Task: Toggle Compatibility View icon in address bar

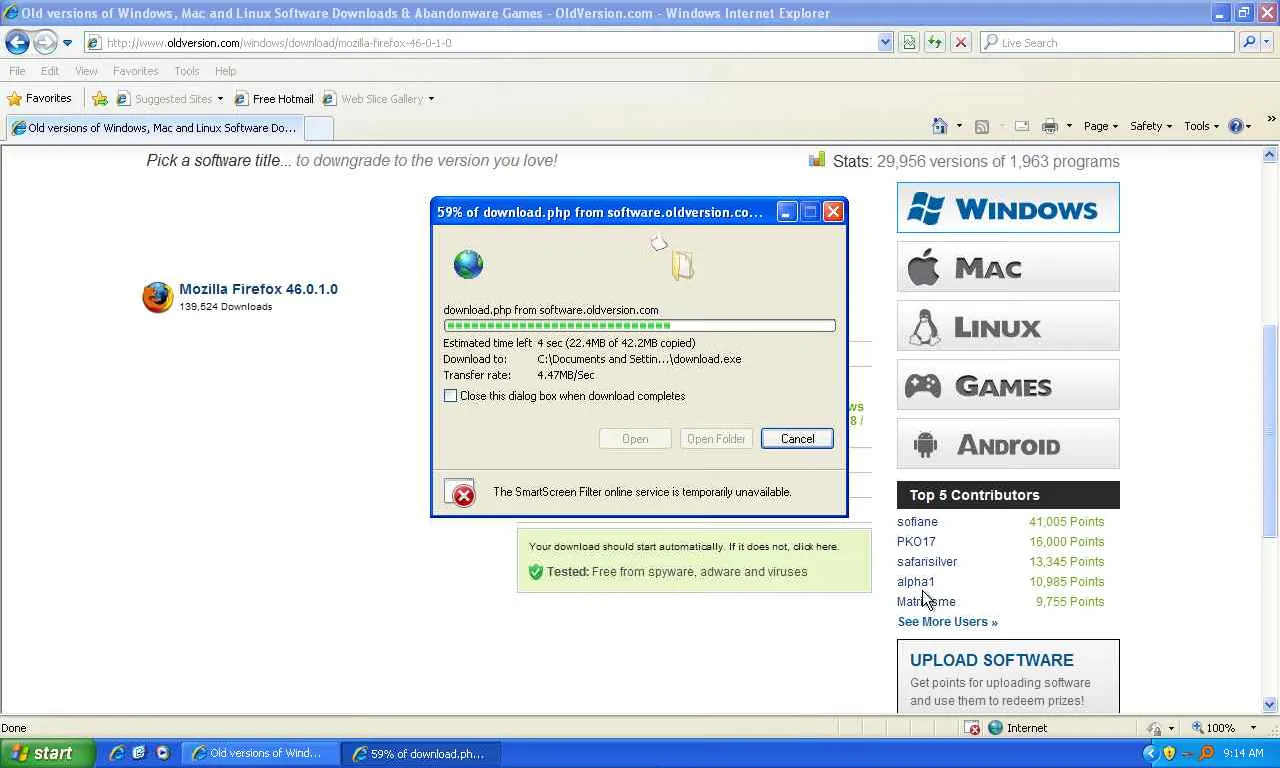Action: click(x=909, y=43)
